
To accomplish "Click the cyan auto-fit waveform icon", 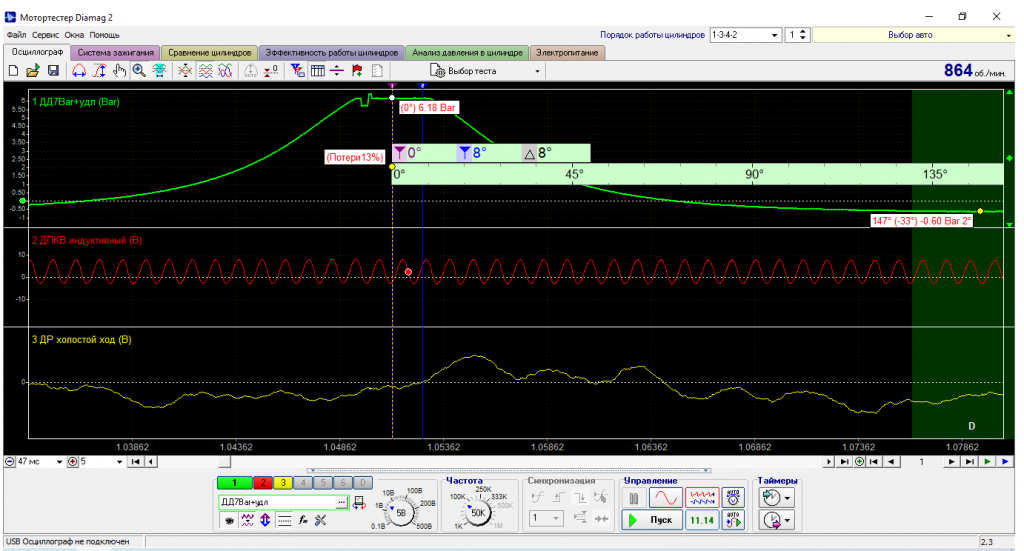I will pyautogui.click(x=159, y=71).
